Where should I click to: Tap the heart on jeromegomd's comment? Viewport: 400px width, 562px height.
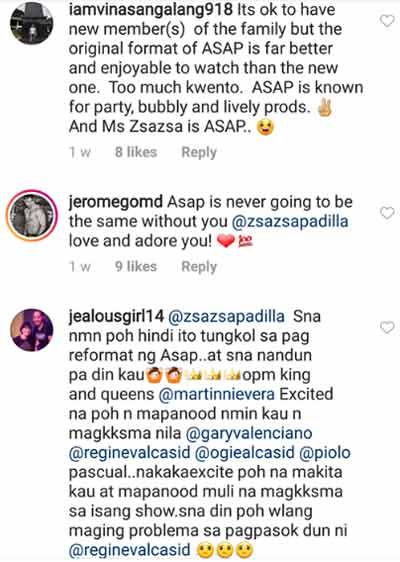[x=387, y=213]
